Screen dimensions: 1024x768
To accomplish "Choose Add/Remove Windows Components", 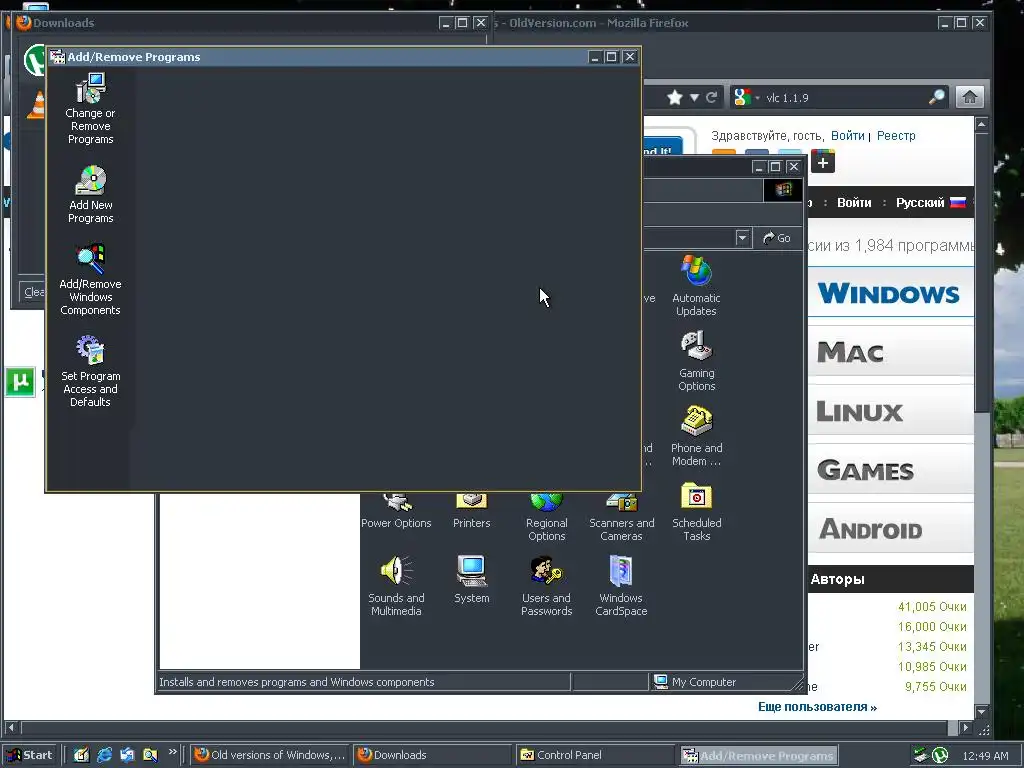I will 90,280.
